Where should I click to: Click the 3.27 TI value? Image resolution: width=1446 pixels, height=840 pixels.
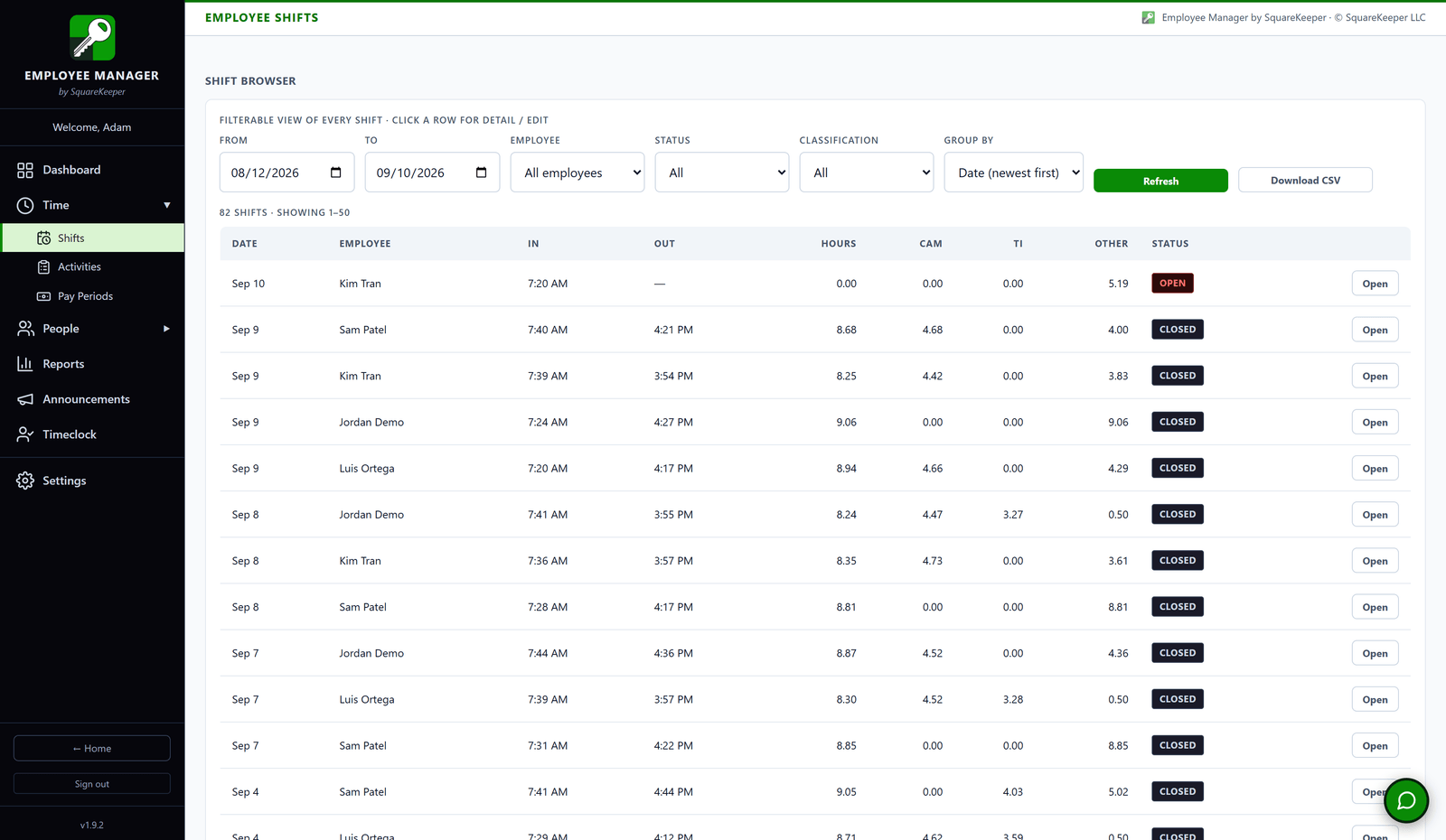pyautogui.click(x=1013, y=515)
